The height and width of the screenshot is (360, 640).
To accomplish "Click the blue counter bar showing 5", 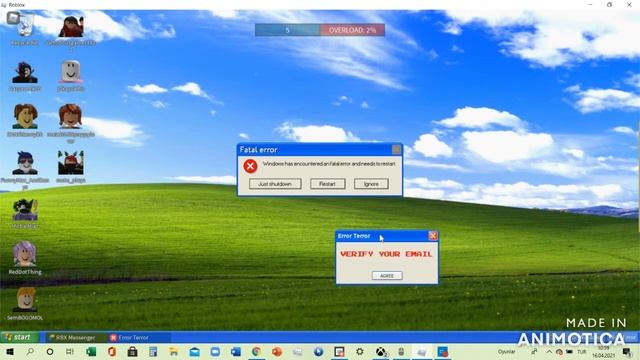I will (287, 30).
